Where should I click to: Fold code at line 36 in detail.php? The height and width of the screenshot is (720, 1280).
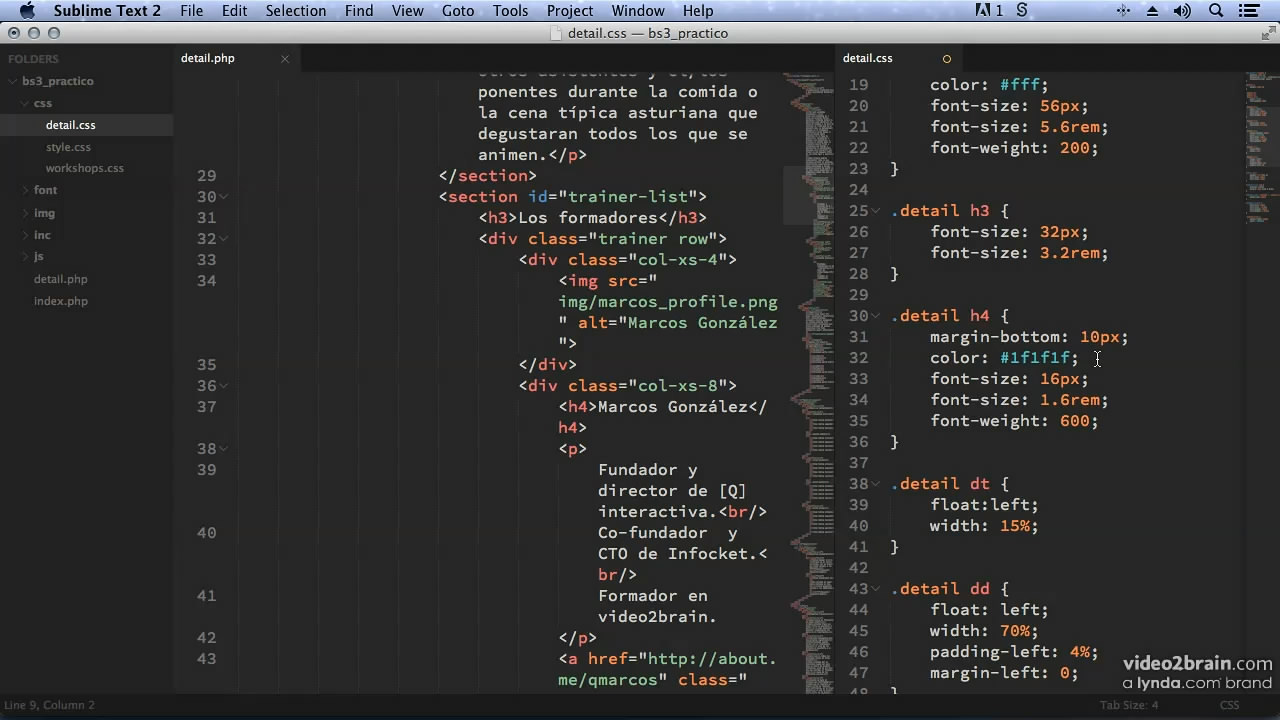click(x=224, y=386)
